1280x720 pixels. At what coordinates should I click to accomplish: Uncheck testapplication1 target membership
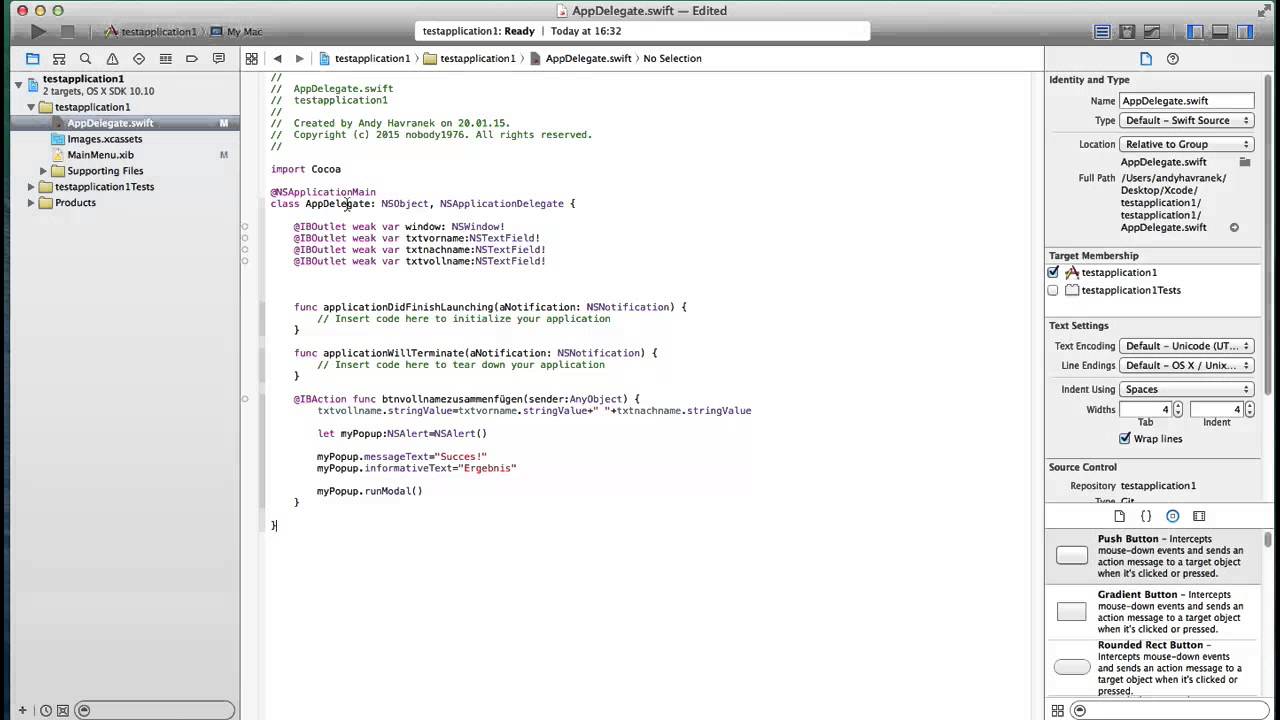1053,272
